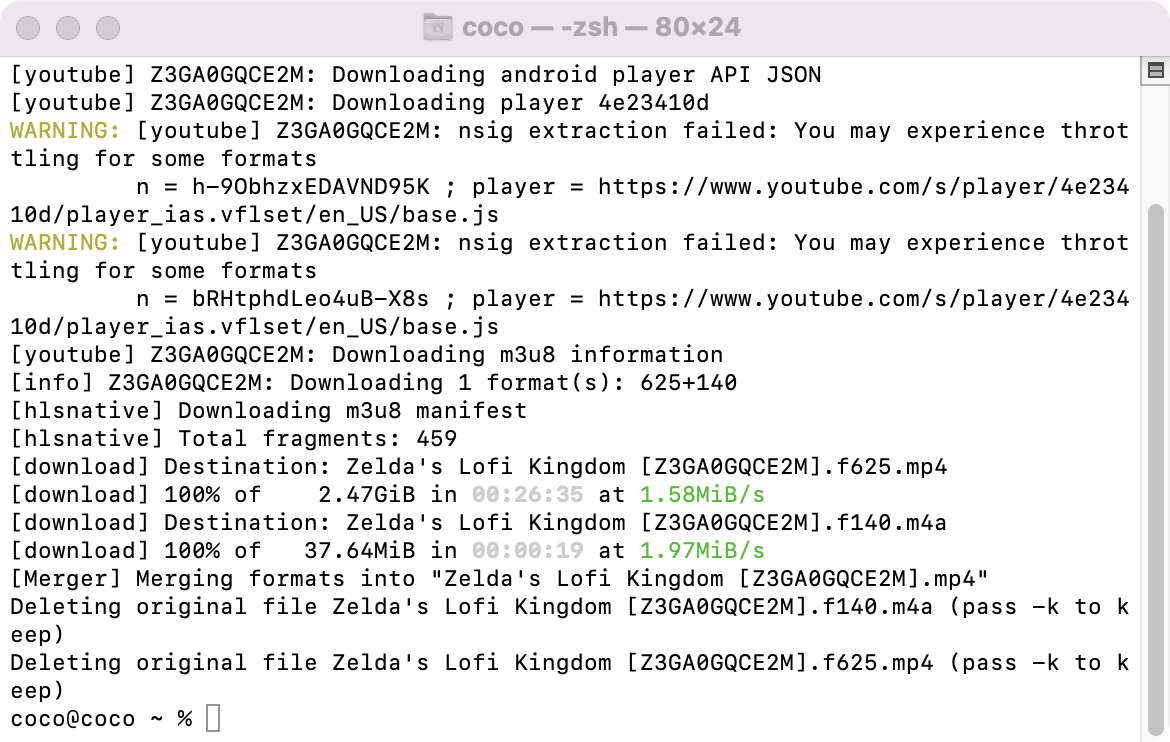The height and width of the screenshot is (742, 1170).
Task: Click the cursor block at the prompt
Action: tap(212, 718)
